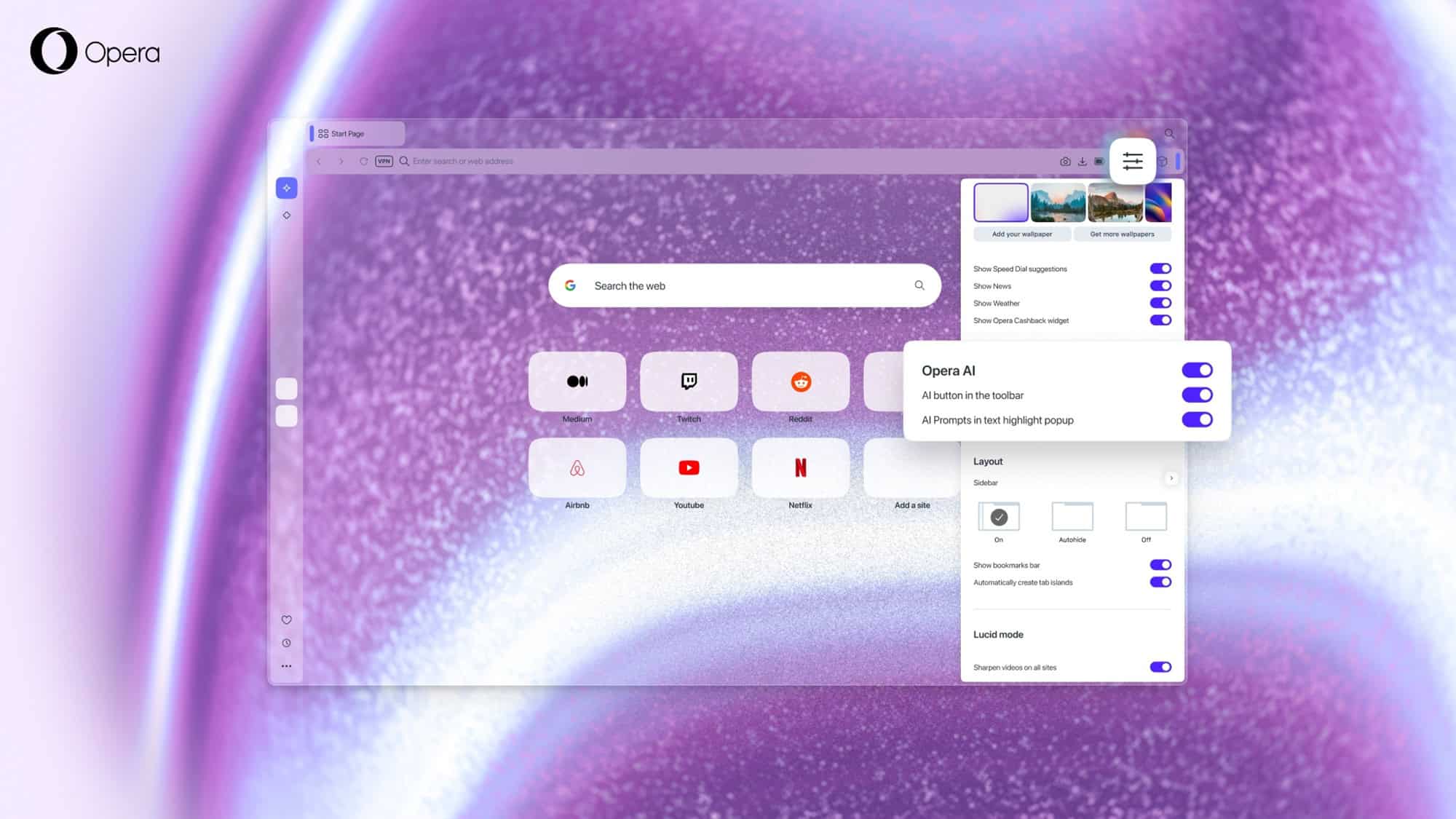Expand the Sidebar settings chevron

coord(1171,478)
